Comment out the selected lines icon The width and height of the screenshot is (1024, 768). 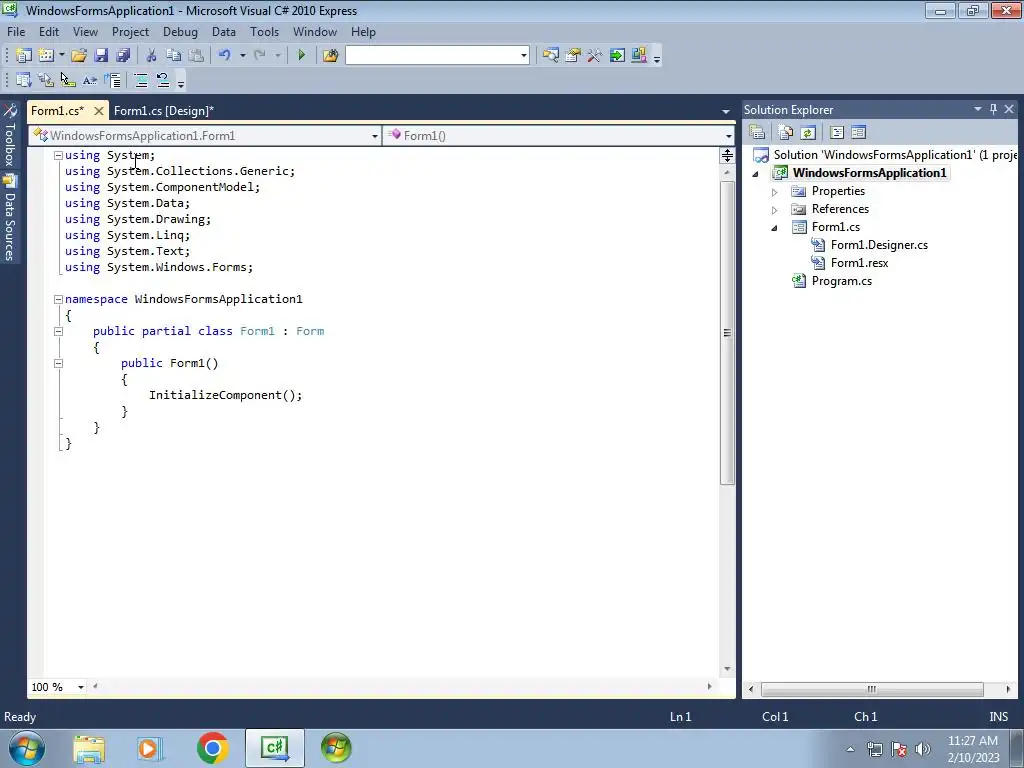point(140,80)
